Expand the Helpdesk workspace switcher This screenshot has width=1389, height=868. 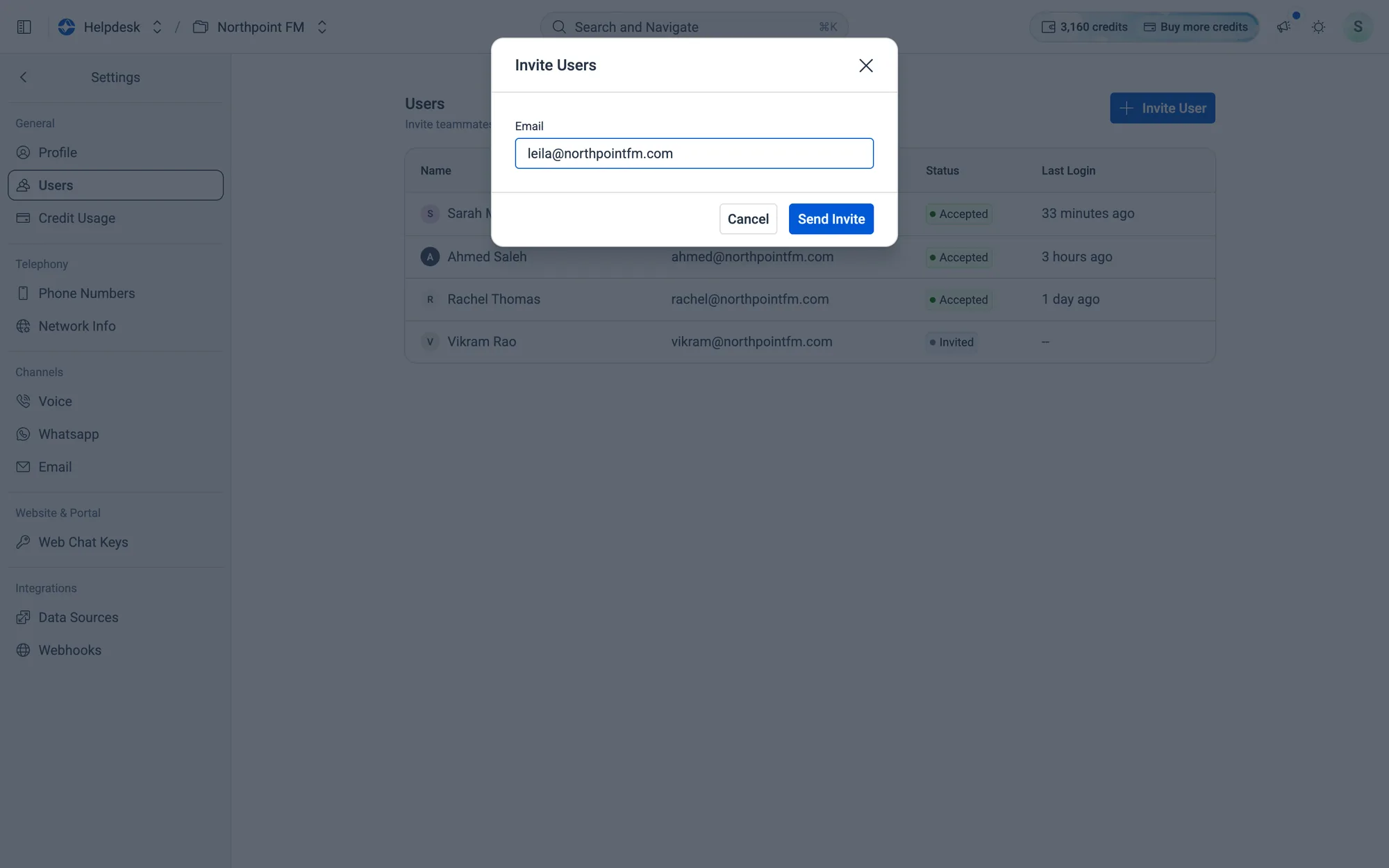coord(157,27)
